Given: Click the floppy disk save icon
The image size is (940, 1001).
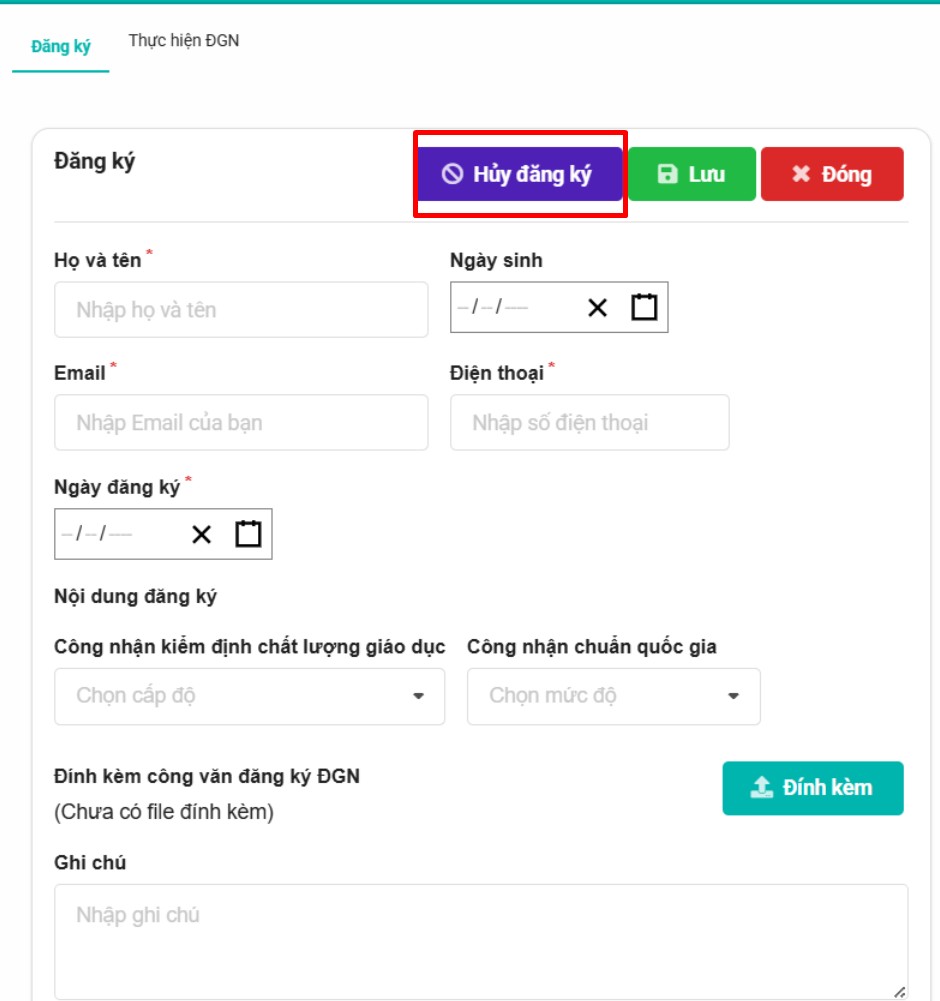Looking at the screenshot, I should 667,175.
